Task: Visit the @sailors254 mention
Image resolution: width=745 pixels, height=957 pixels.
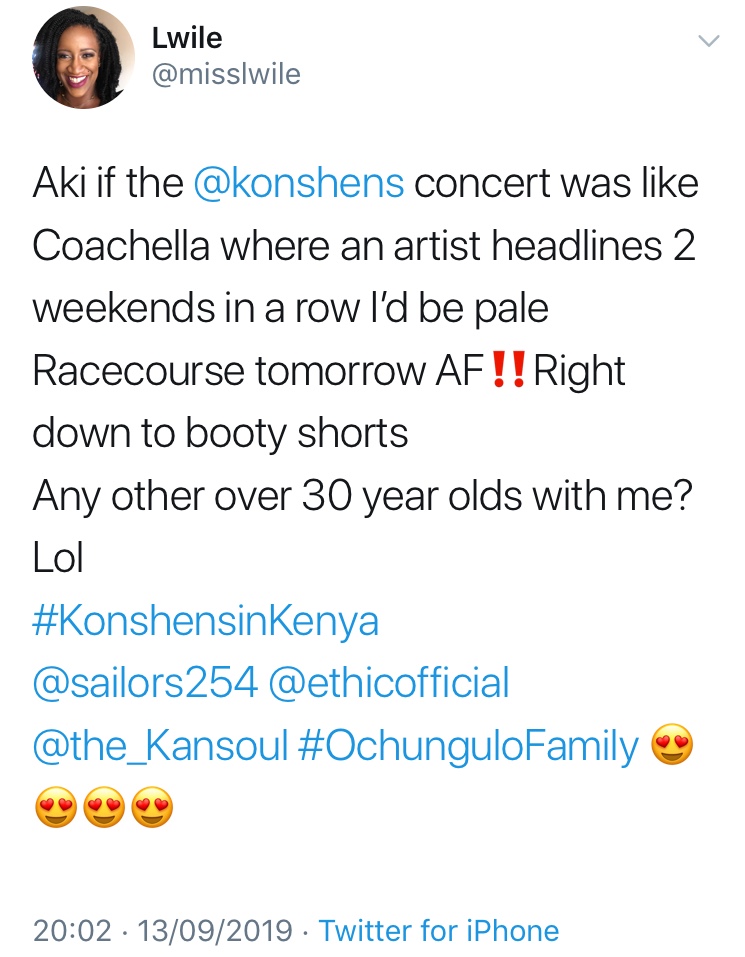Action: click(146, 684)
